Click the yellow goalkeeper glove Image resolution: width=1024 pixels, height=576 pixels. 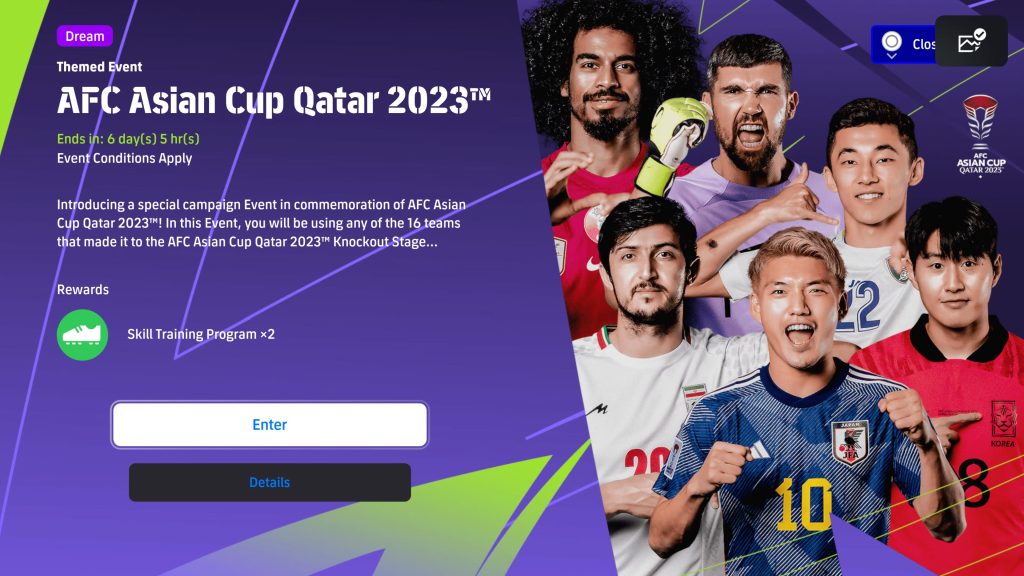(673, 144)
